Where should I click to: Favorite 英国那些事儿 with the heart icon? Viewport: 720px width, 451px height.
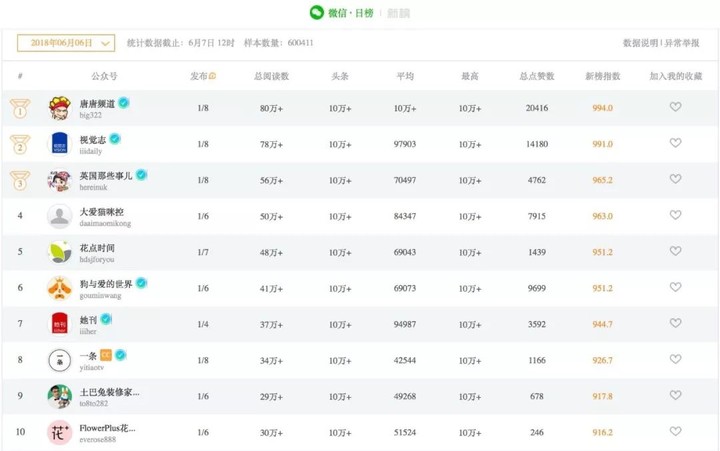click(675, 179)
